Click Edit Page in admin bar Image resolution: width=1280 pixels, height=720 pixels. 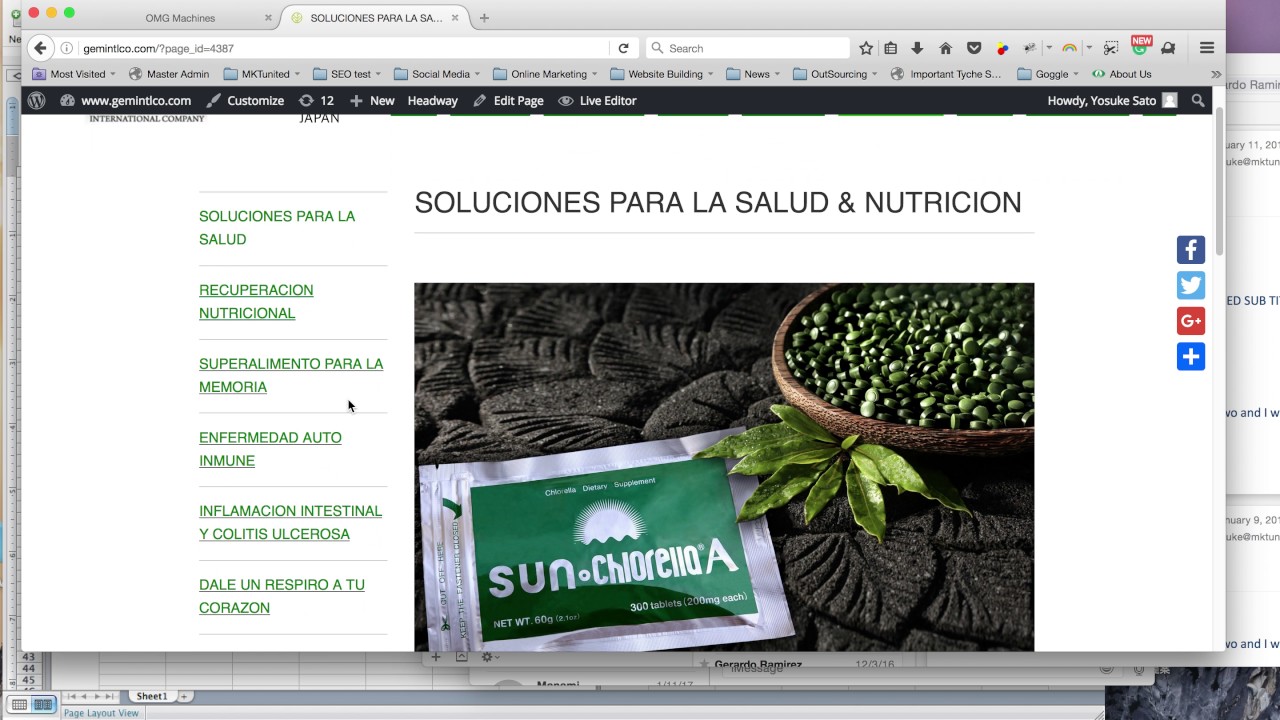tap(508, 101)
